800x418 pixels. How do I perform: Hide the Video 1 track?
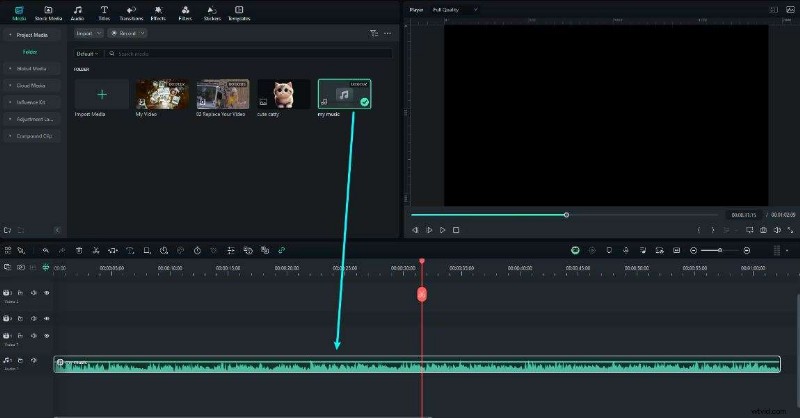47,336
